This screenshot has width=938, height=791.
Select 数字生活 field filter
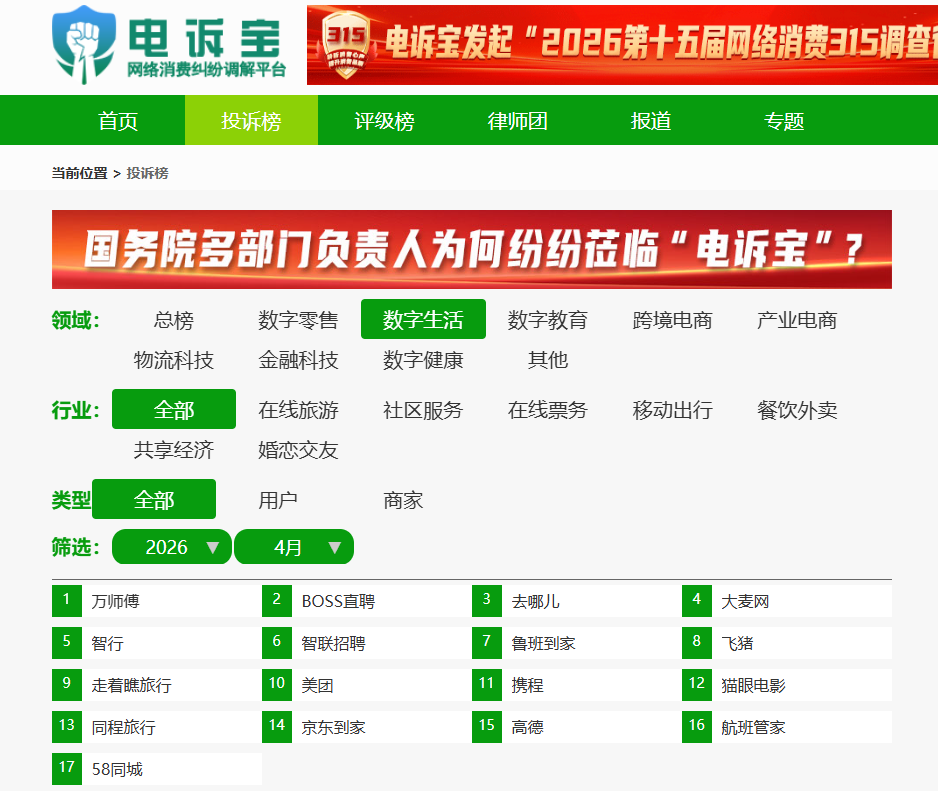point(423,320)
